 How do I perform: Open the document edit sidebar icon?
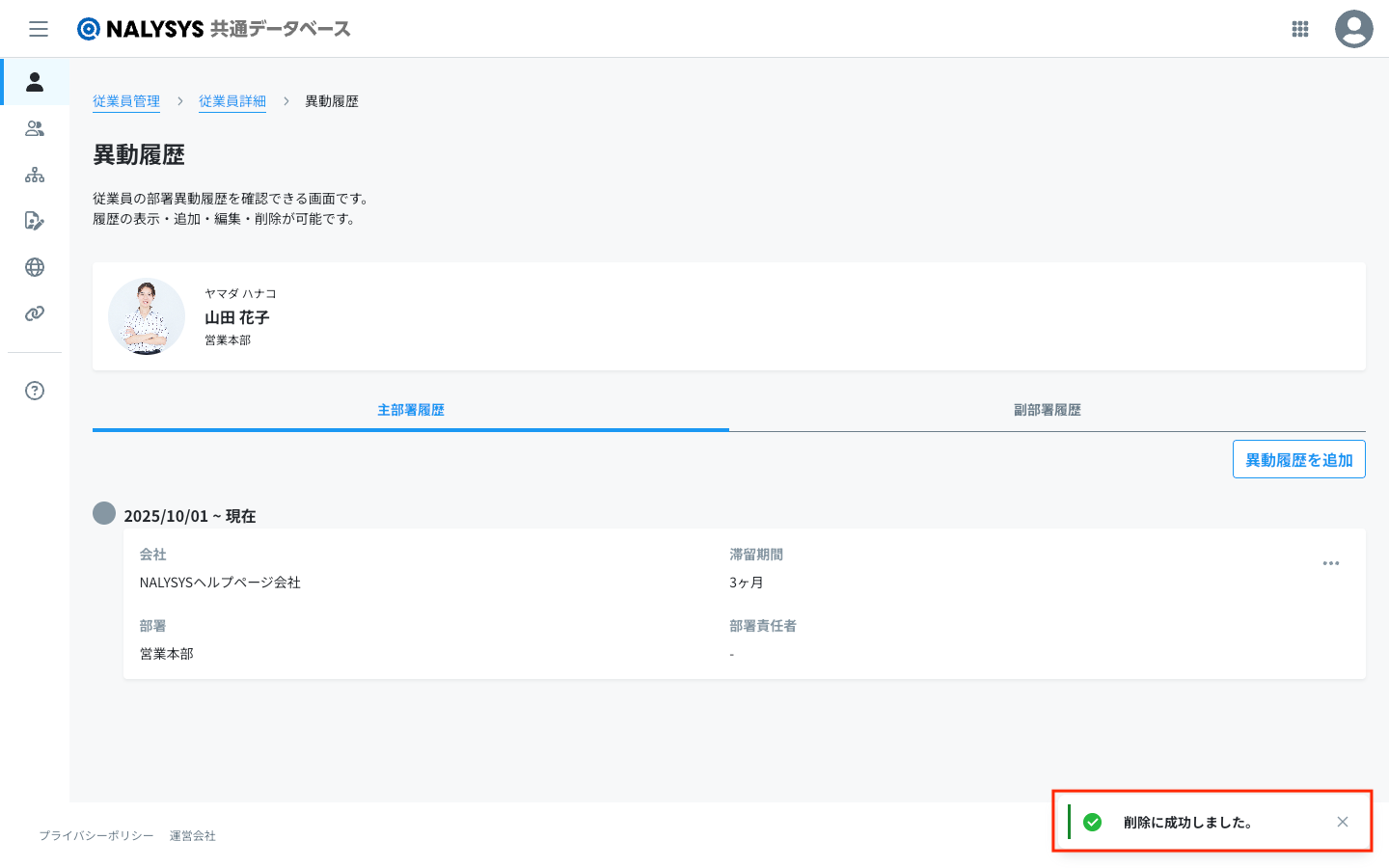pos(35,221)
